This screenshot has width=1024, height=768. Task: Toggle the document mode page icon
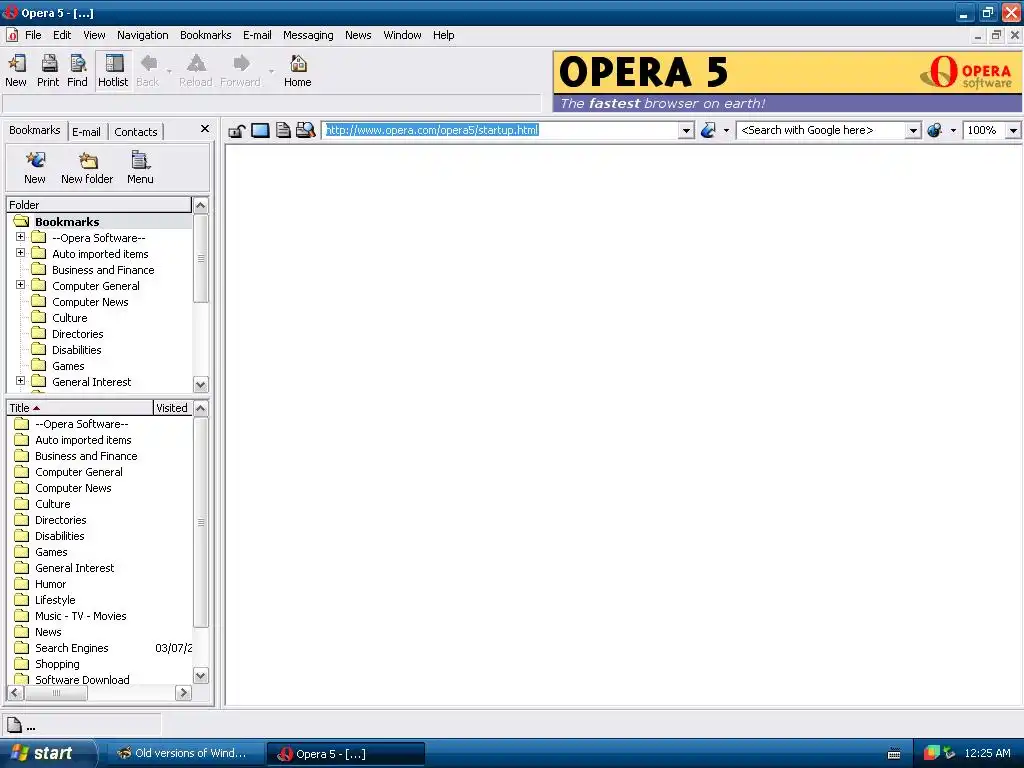[283, 131]
